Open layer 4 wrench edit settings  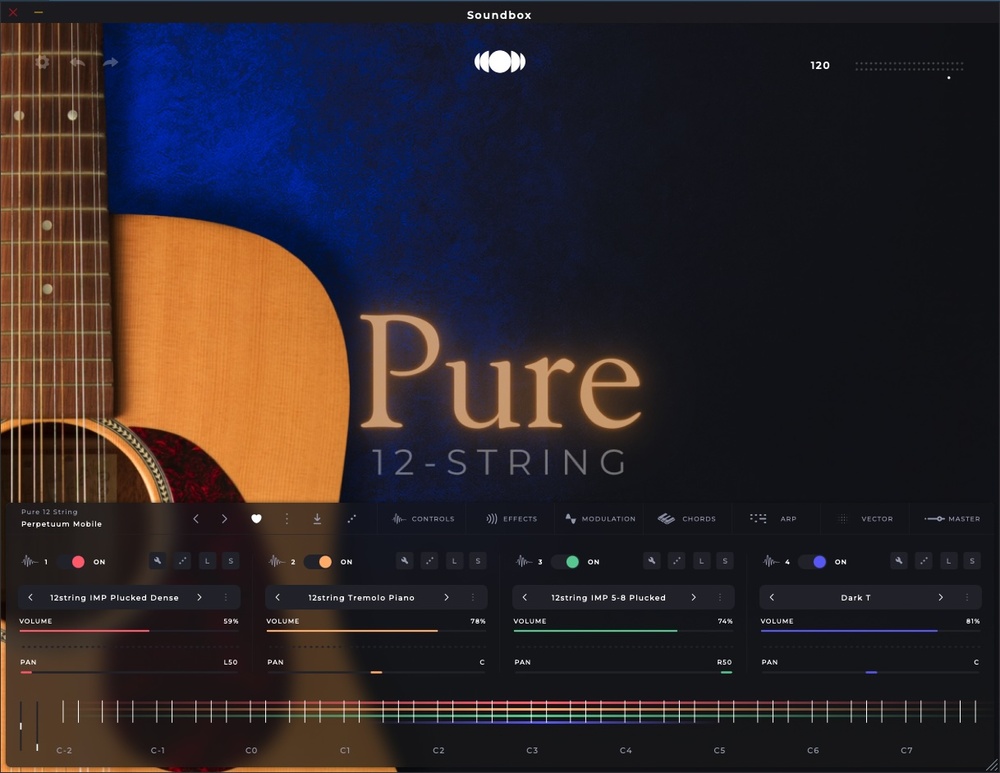coord(899,561)
